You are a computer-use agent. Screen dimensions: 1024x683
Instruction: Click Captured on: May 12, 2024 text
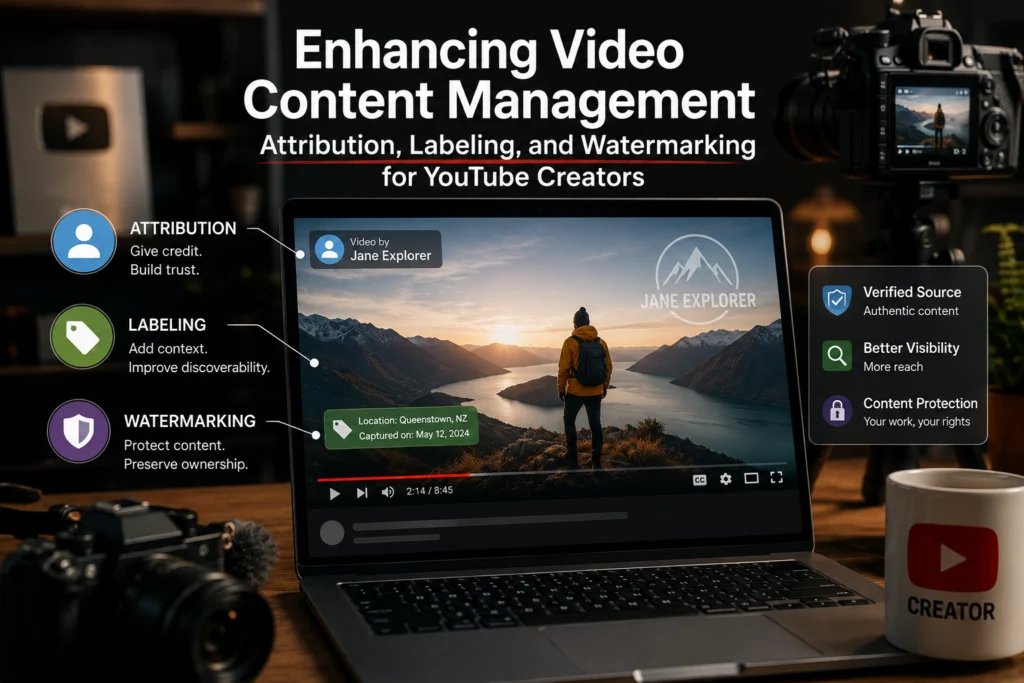413,434
